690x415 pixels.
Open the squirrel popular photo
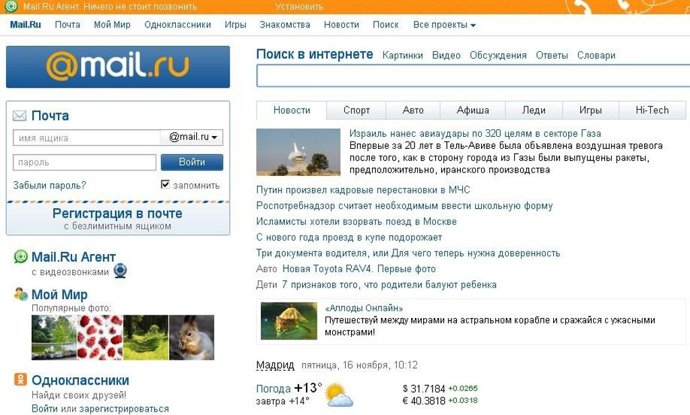(191, 338)
